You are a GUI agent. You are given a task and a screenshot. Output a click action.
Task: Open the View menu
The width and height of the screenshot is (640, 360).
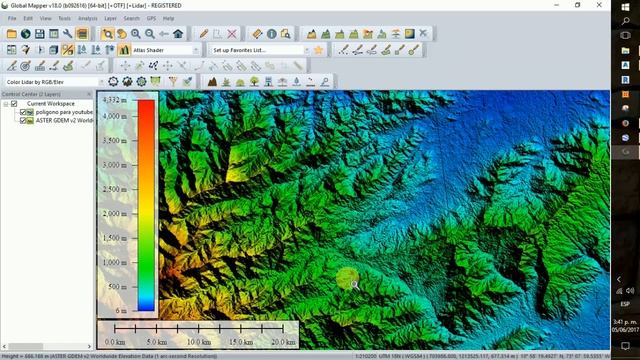coord(45,18)
